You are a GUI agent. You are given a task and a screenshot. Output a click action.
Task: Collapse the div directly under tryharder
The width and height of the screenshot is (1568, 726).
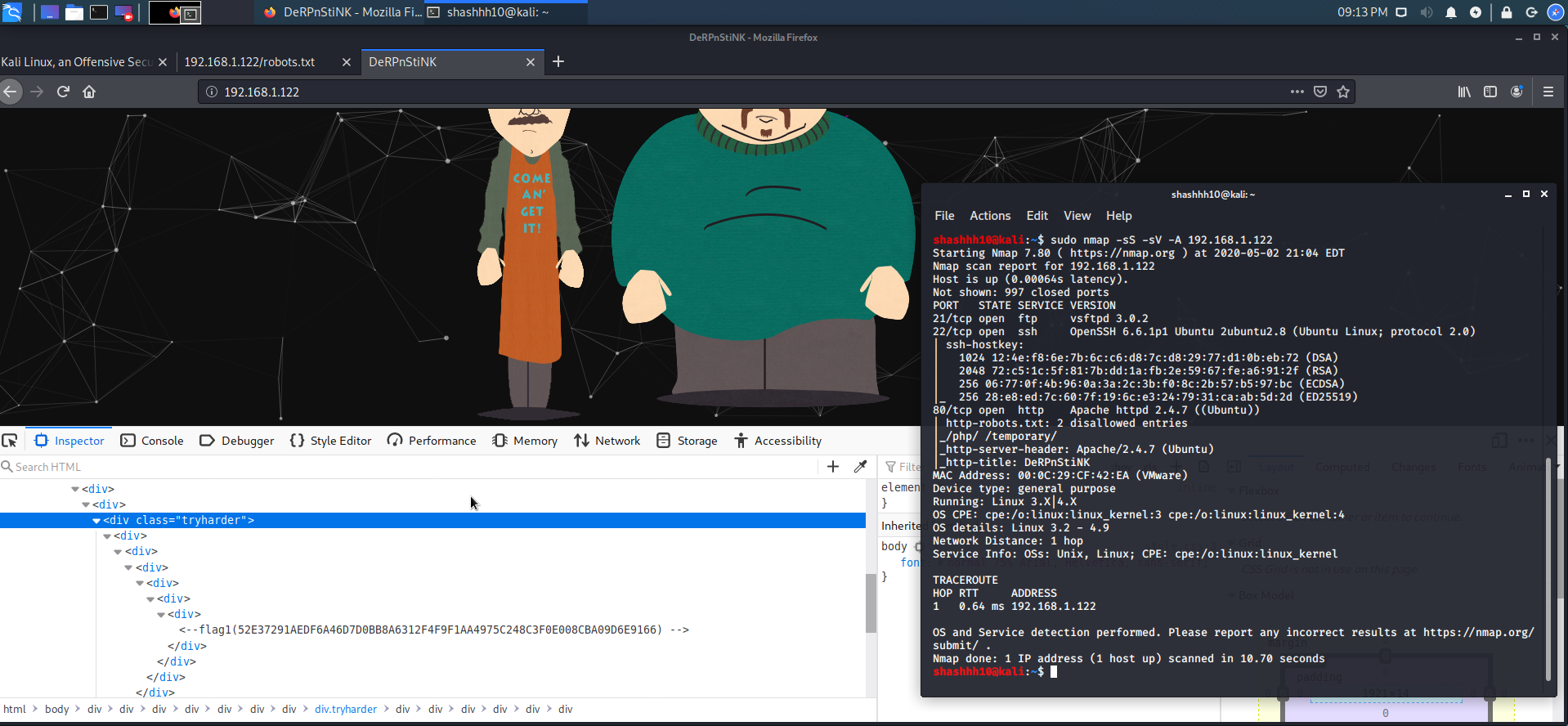click(x=107, y=536)
